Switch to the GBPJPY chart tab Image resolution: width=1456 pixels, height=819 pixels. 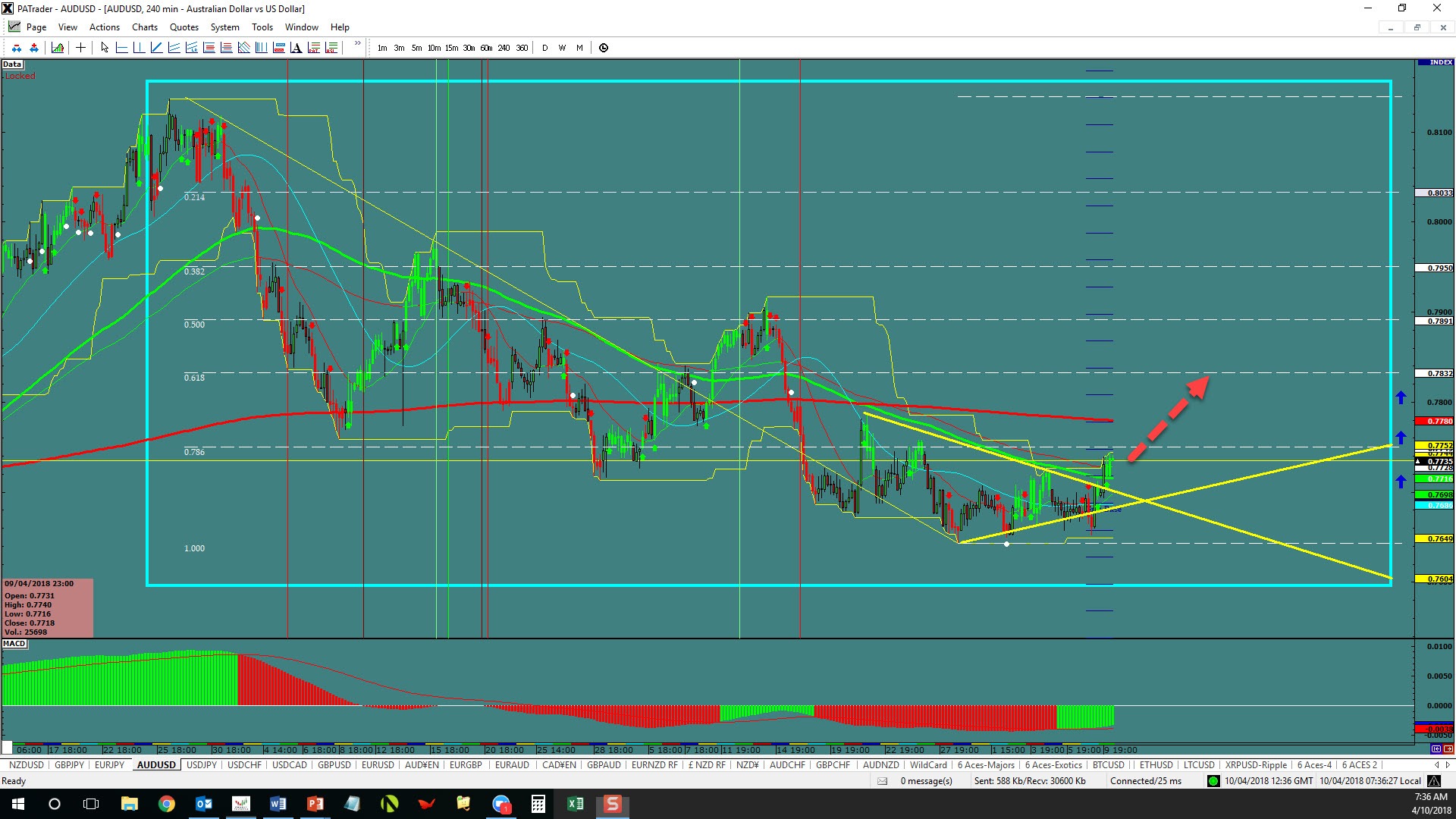[x=70, y=765]
